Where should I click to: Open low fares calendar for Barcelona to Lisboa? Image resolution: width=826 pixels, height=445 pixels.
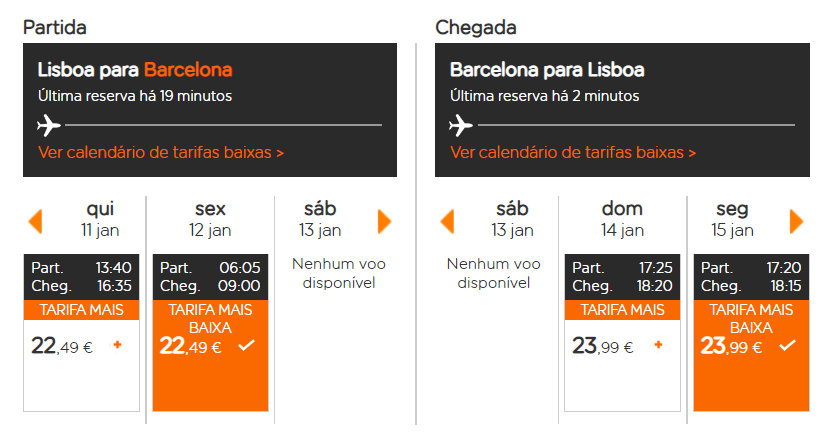point(573,153)
